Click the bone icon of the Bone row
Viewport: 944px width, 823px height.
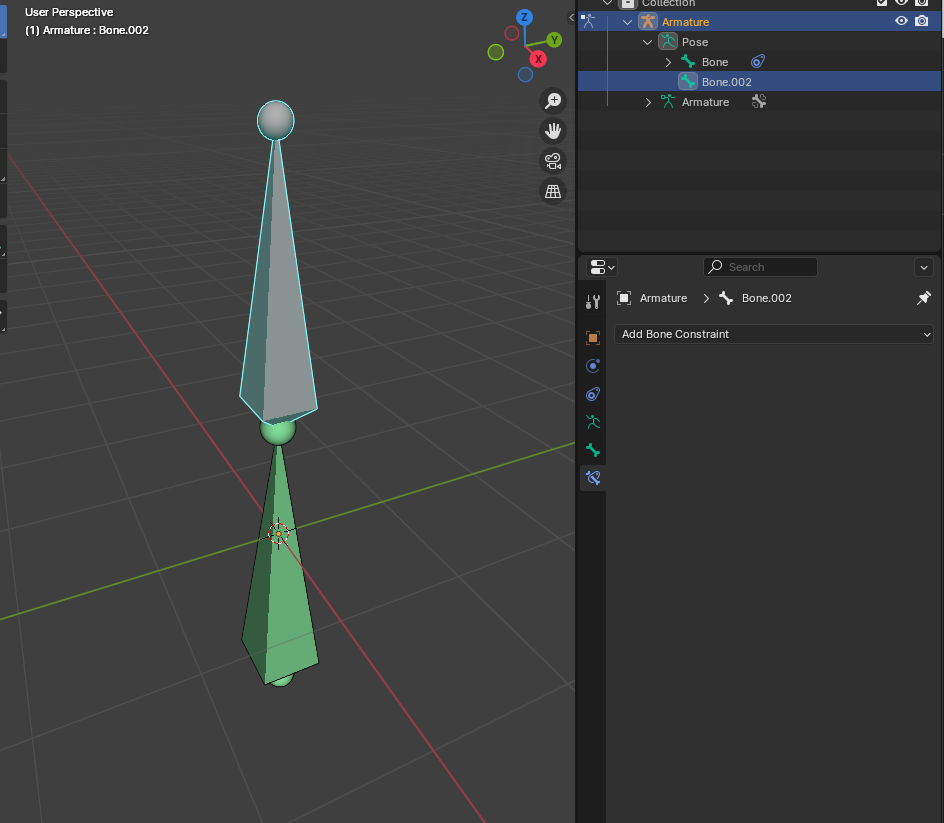pyautogui.click(x=688, y=61)
